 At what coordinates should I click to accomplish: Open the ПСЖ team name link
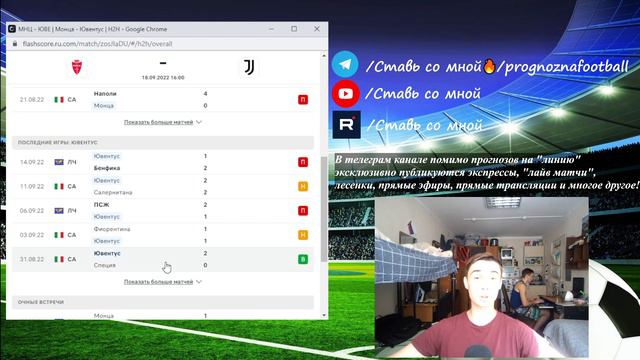[x=101, y=204]
